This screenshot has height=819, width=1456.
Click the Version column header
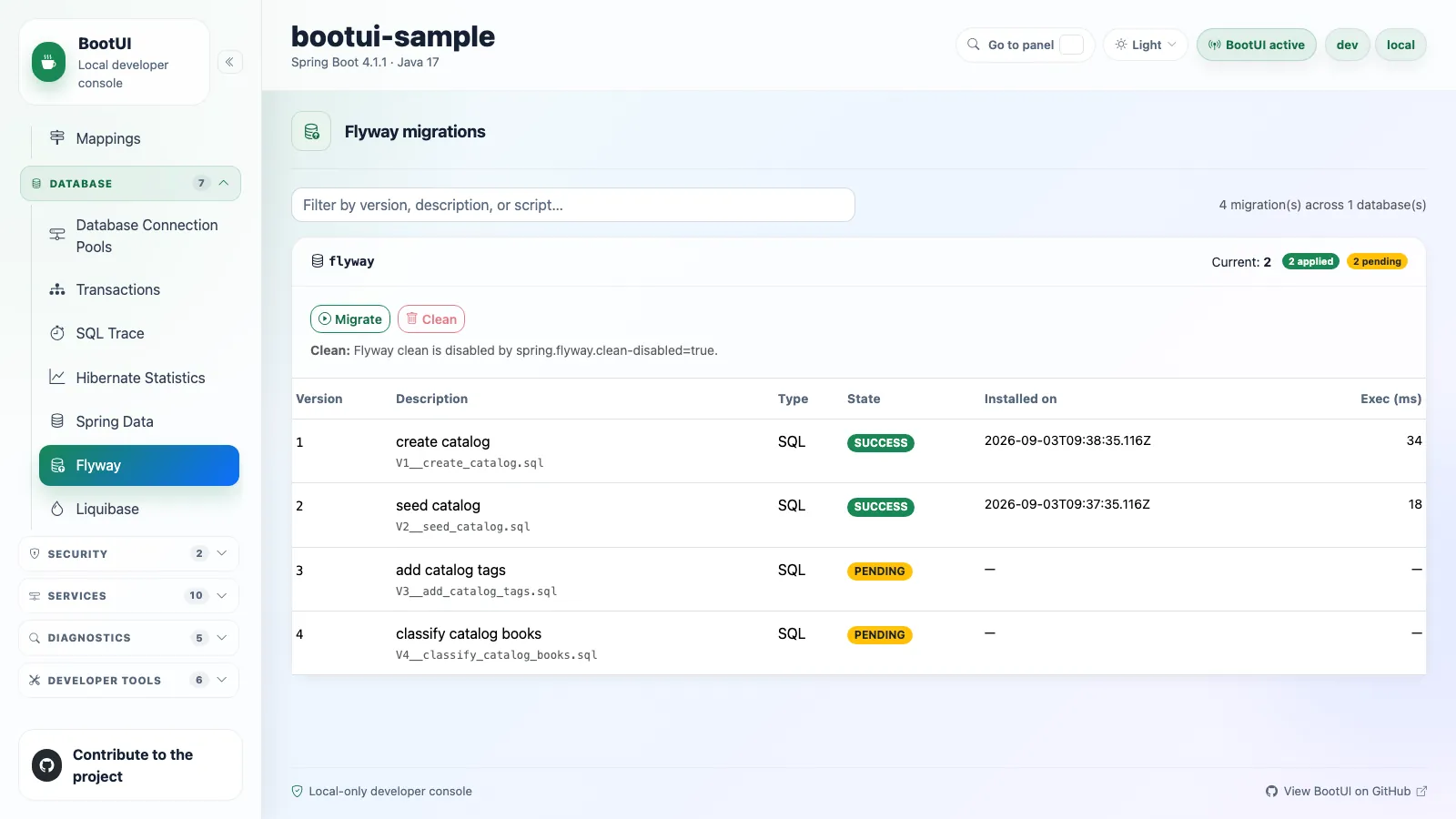[x=319, y=399]
